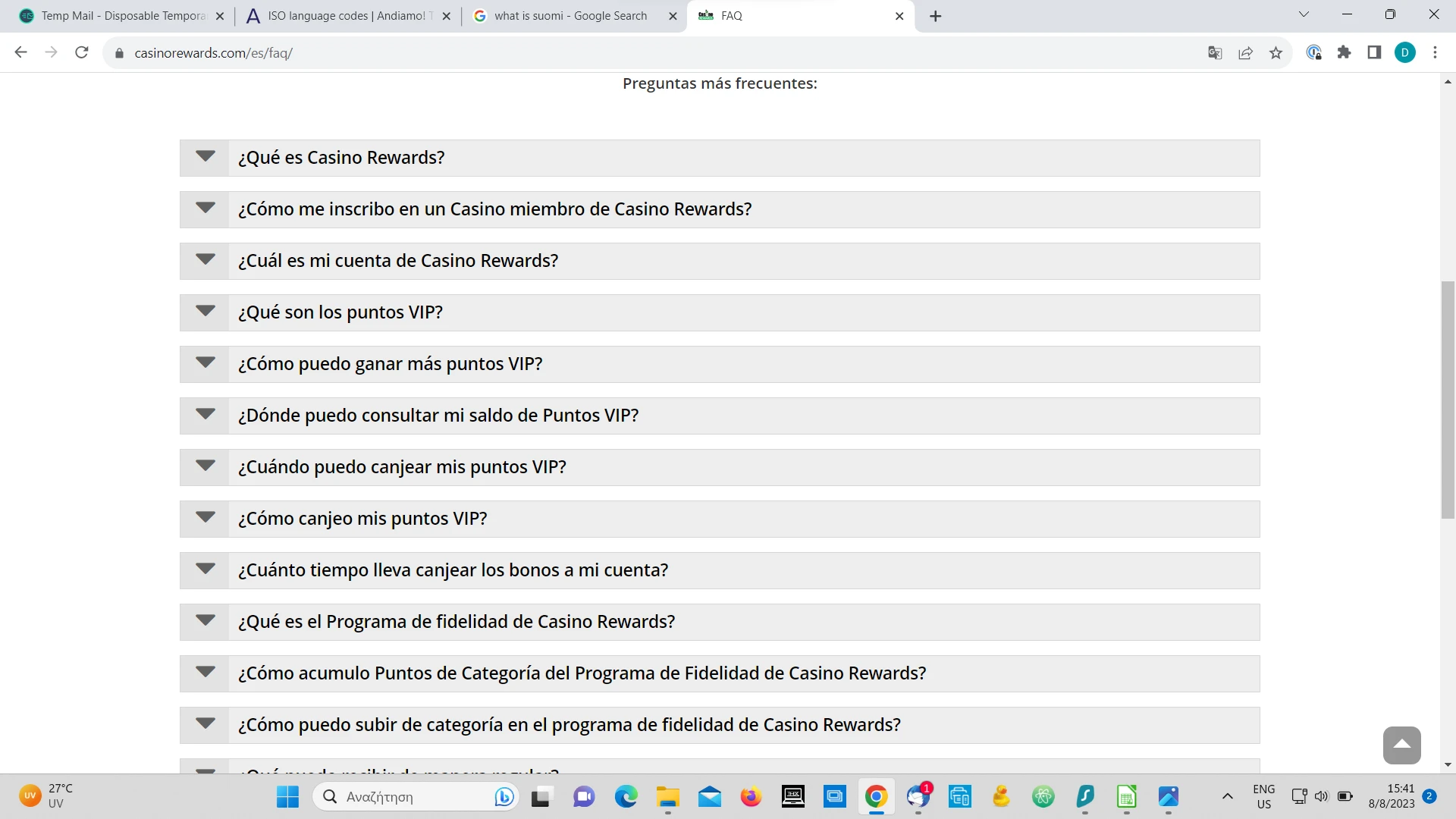Image resolution: width=1456 pixels, height=819 pixels.
Task: Open the weather widget showing 27°C UV
Action: click(47, 796)
